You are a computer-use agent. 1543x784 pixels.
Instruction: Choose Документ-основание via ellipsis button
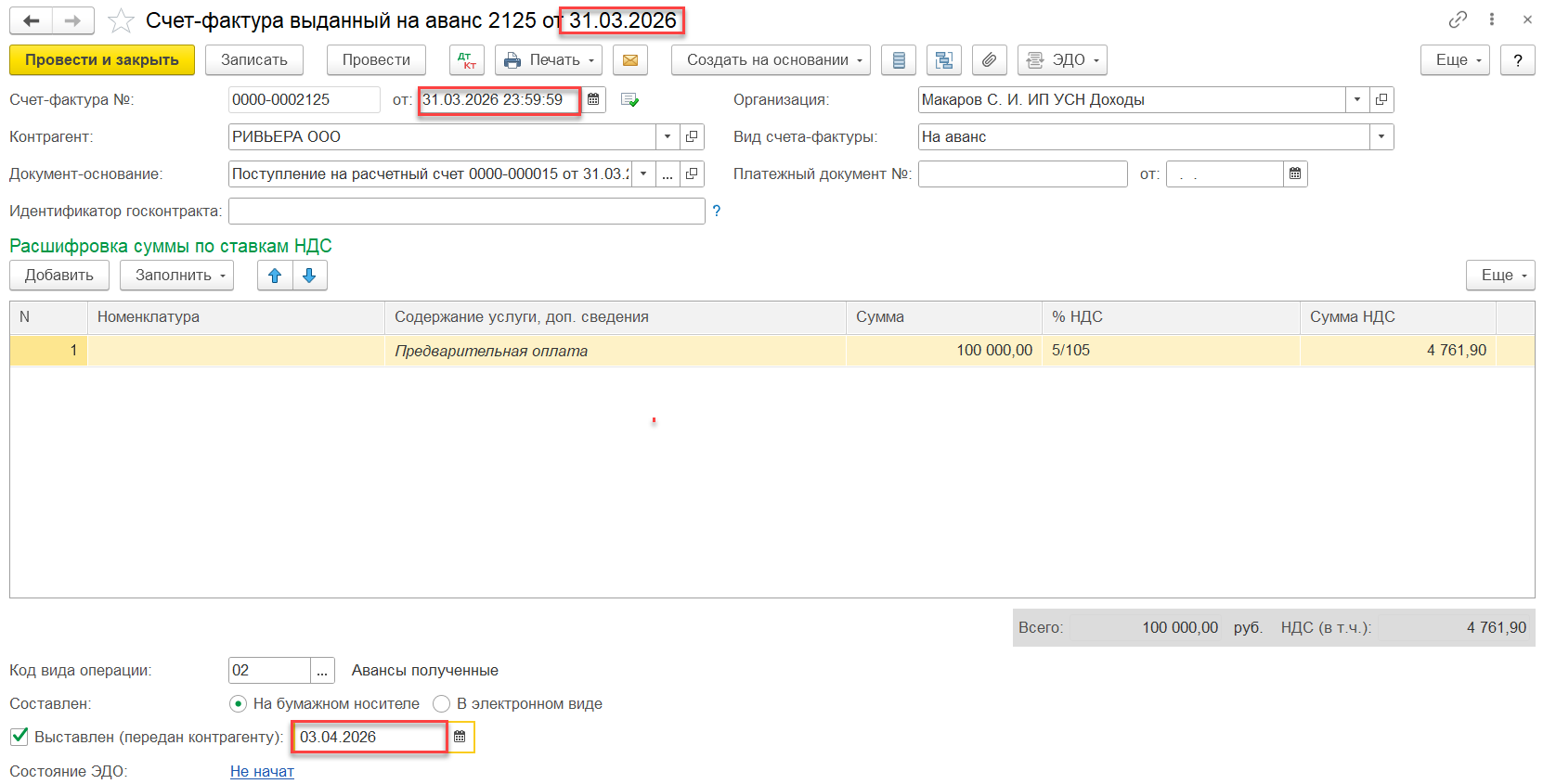[x=668, y=174]
